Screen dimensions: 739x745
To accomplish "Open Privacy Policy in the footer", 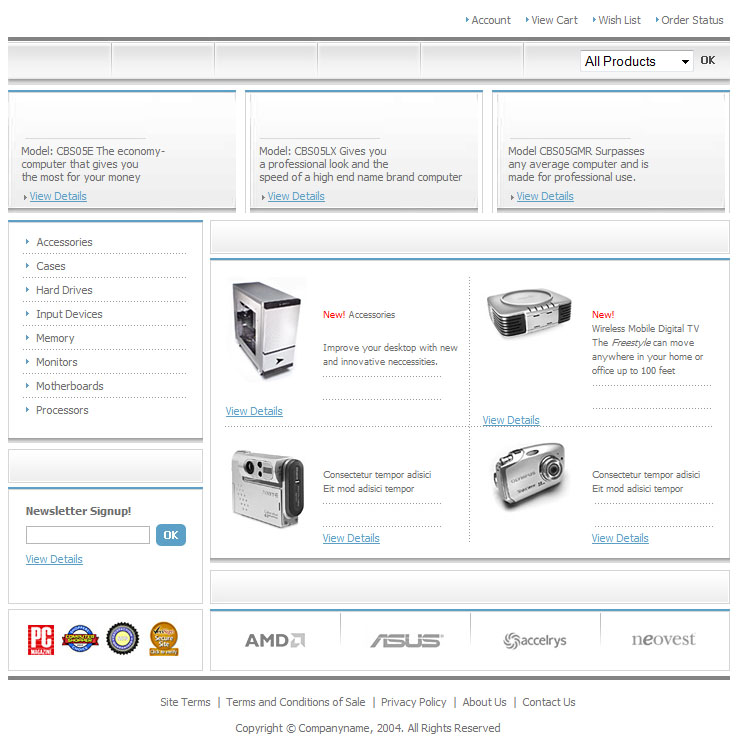I will (414, 702).
